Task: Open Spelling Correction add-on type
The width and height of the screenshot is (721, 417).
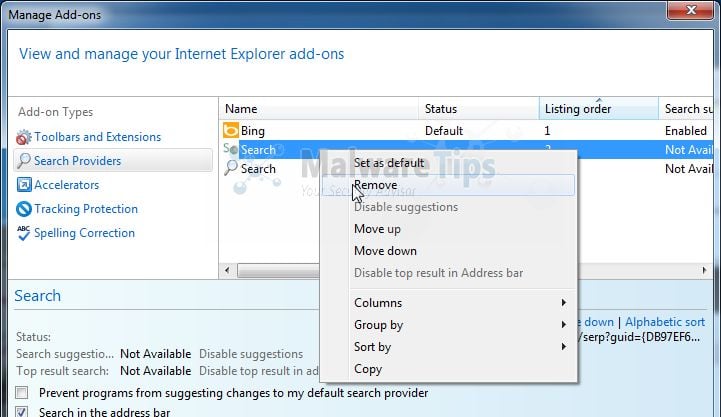Action: coord(85,233)
